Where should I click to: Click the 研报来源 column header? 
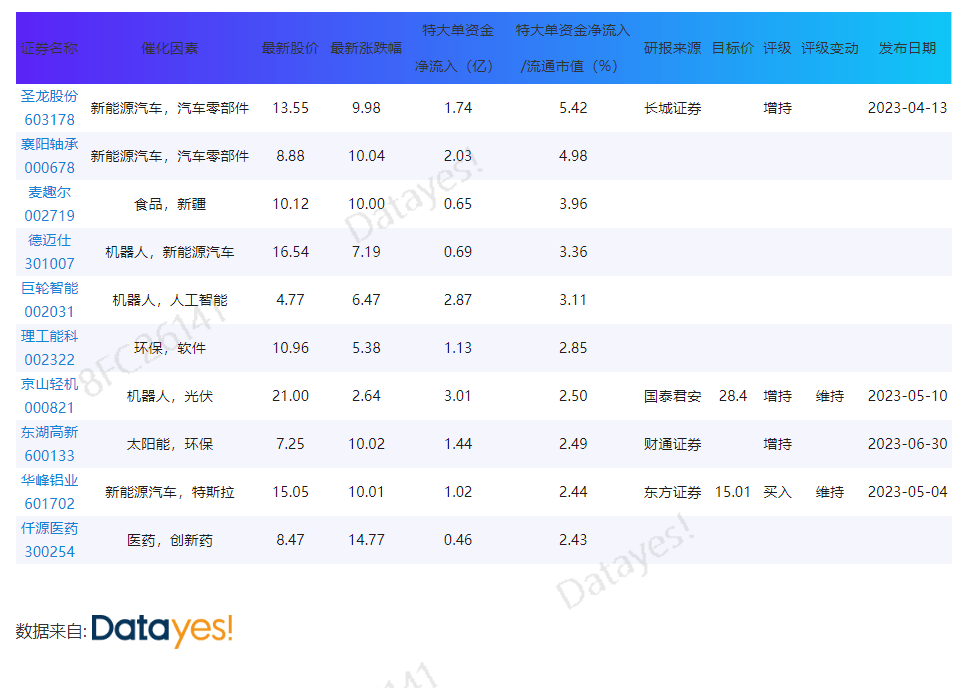click(x=672, y=48)
